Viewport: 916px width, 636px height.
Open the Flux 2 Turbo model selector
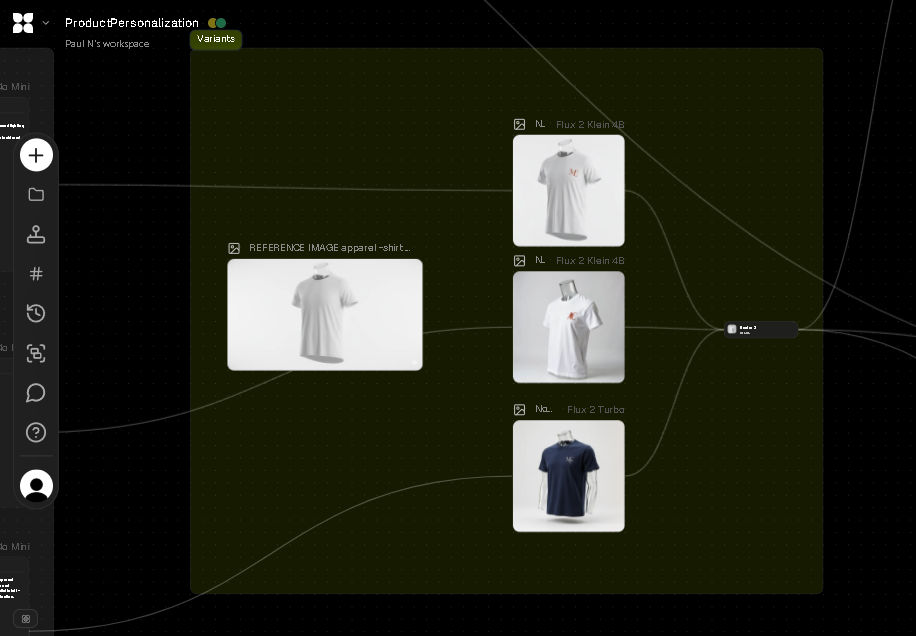pos(595,409)
